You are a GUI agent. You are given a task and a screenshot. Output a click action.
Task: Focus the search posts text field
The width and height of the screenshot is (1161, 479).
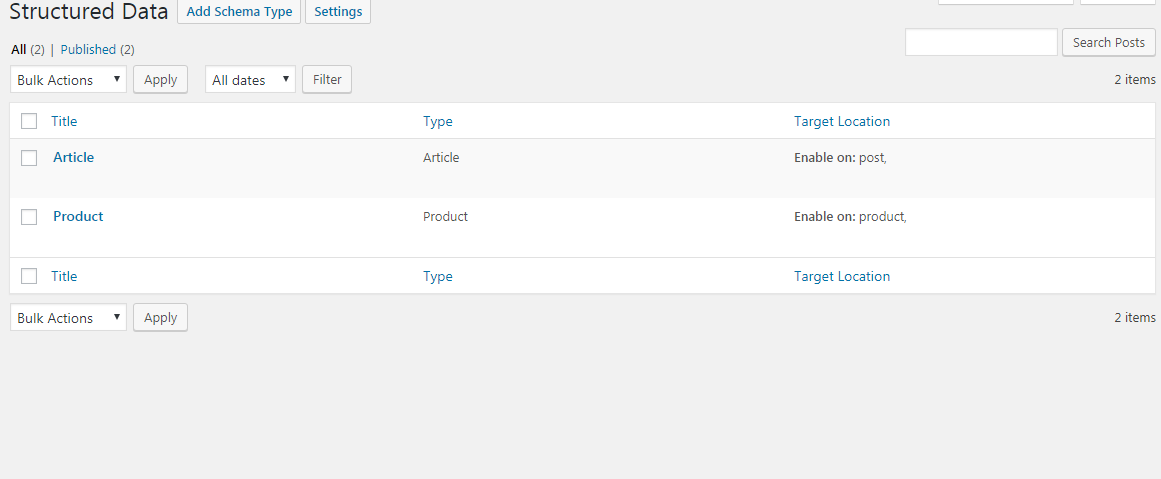[x=981, y=42]
